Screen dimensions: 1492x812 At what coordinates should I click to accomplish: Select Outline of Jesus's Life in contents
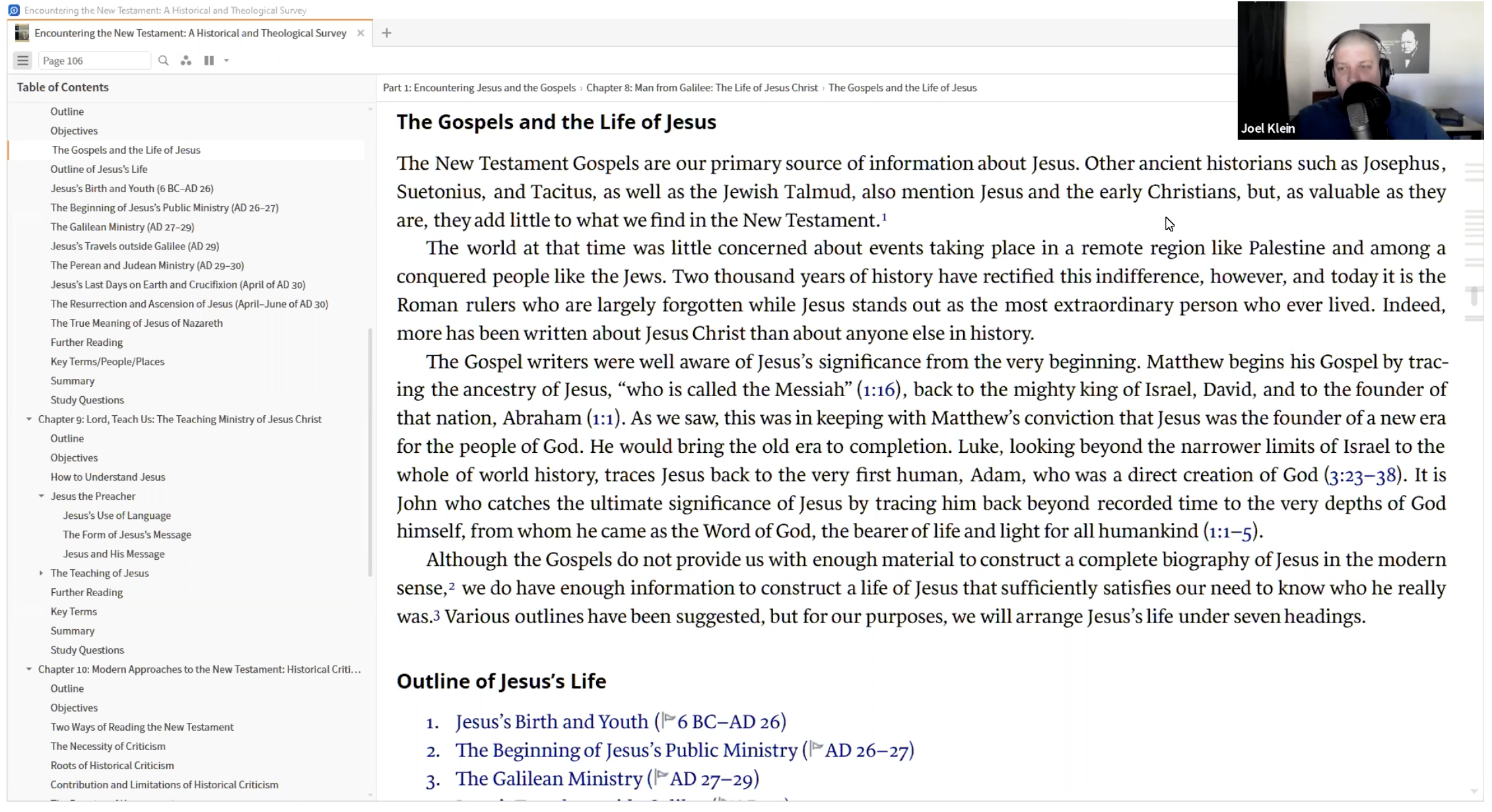99,169
